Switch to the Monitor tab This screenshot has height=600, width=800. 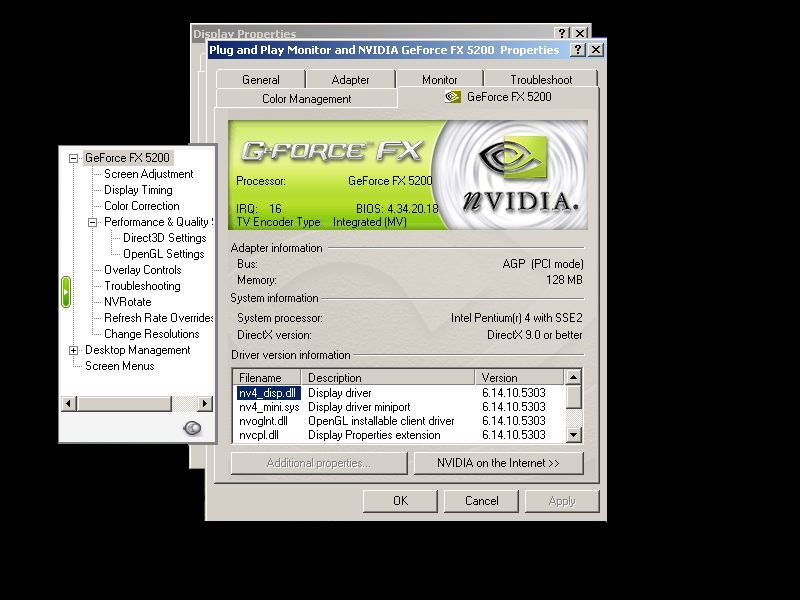439,80
